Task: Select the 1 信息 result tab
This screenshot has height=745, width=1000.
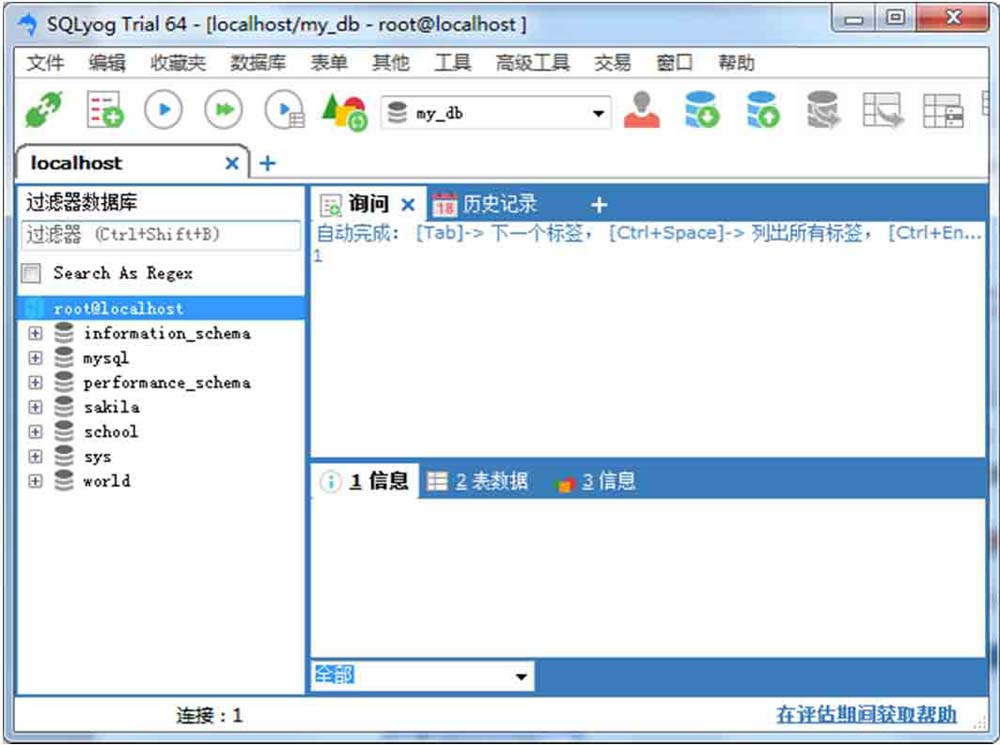Action: [365, 482]
